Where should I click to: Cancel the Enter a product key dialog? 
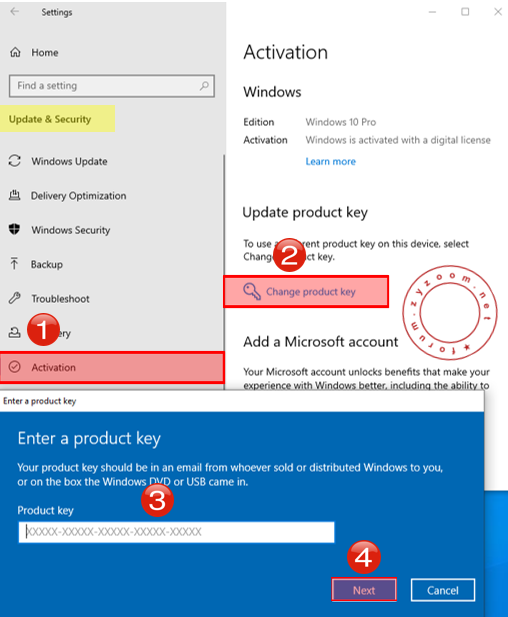[x=443, y=590]
